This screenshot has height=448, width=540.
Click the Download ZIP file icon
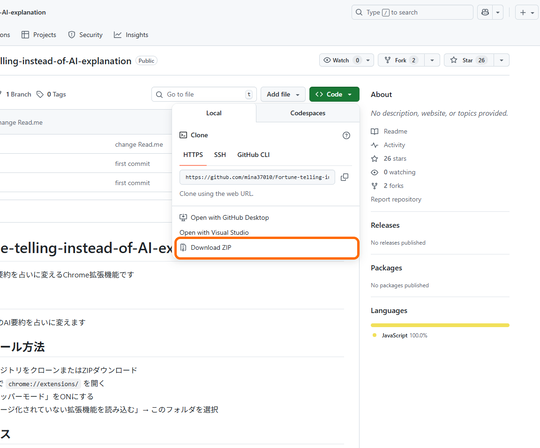pos(183,248)
